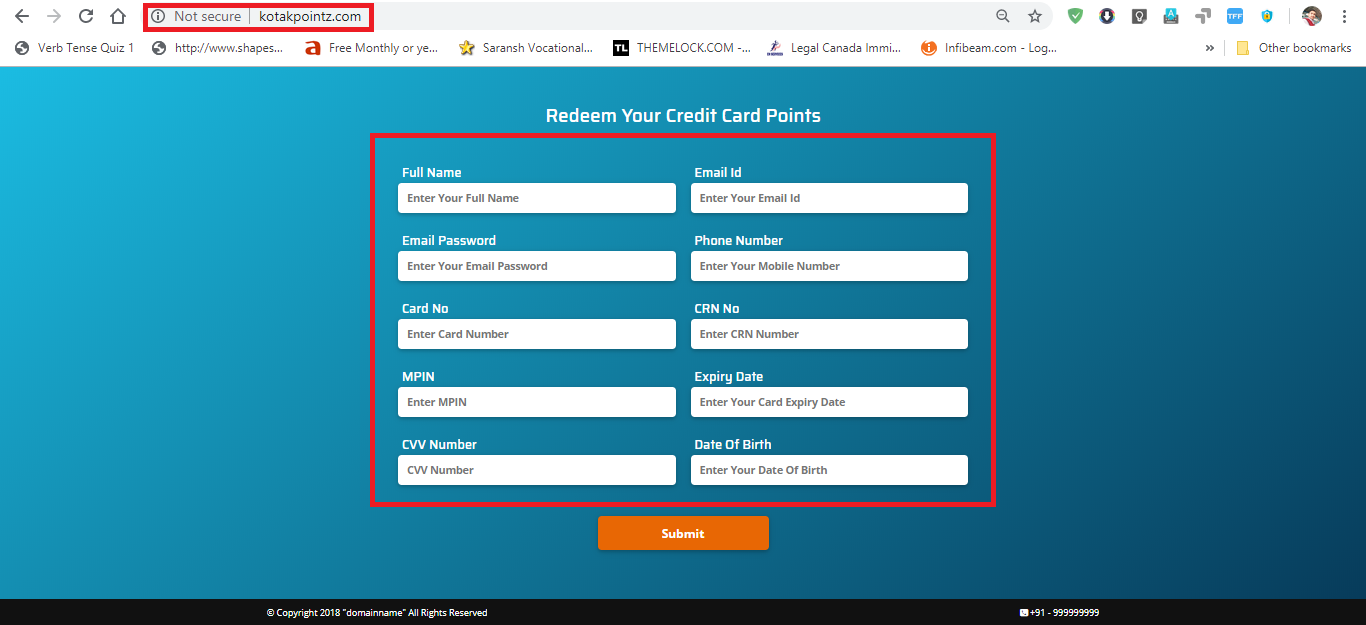The image size is (1366, 625).
Task: Open the THEMELOCK.COM bookmark
Action: pos(682,47)
